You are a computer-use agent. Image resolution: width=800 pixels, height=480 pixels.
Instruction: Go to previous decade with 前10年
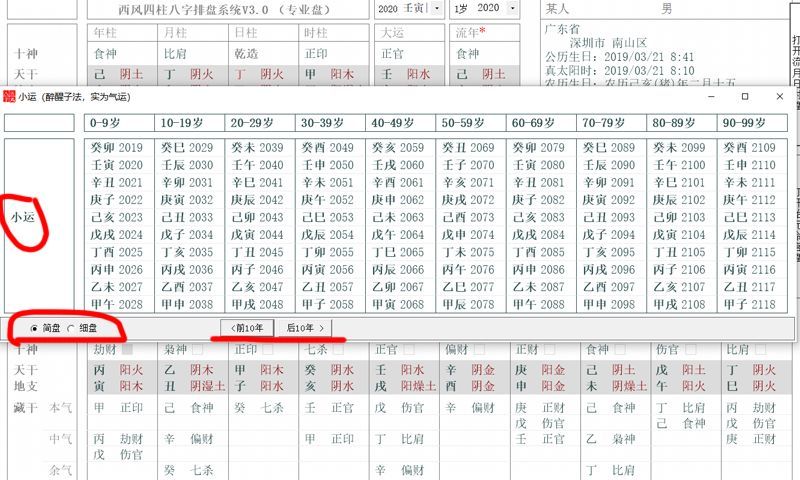[x=247, y=328]
